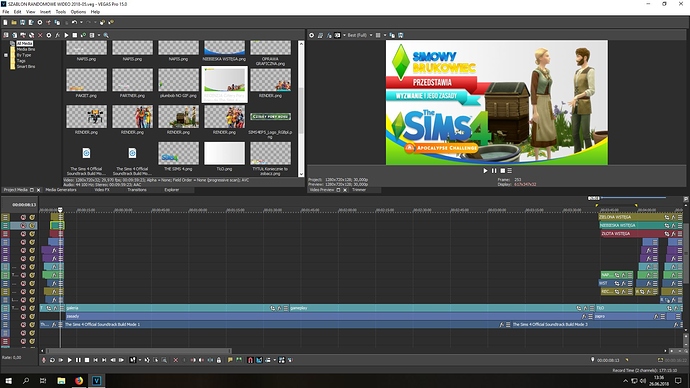Screen dimensions: 690x388
Task: Stop the video preview below Sims image
Action: tap(503, 171)
